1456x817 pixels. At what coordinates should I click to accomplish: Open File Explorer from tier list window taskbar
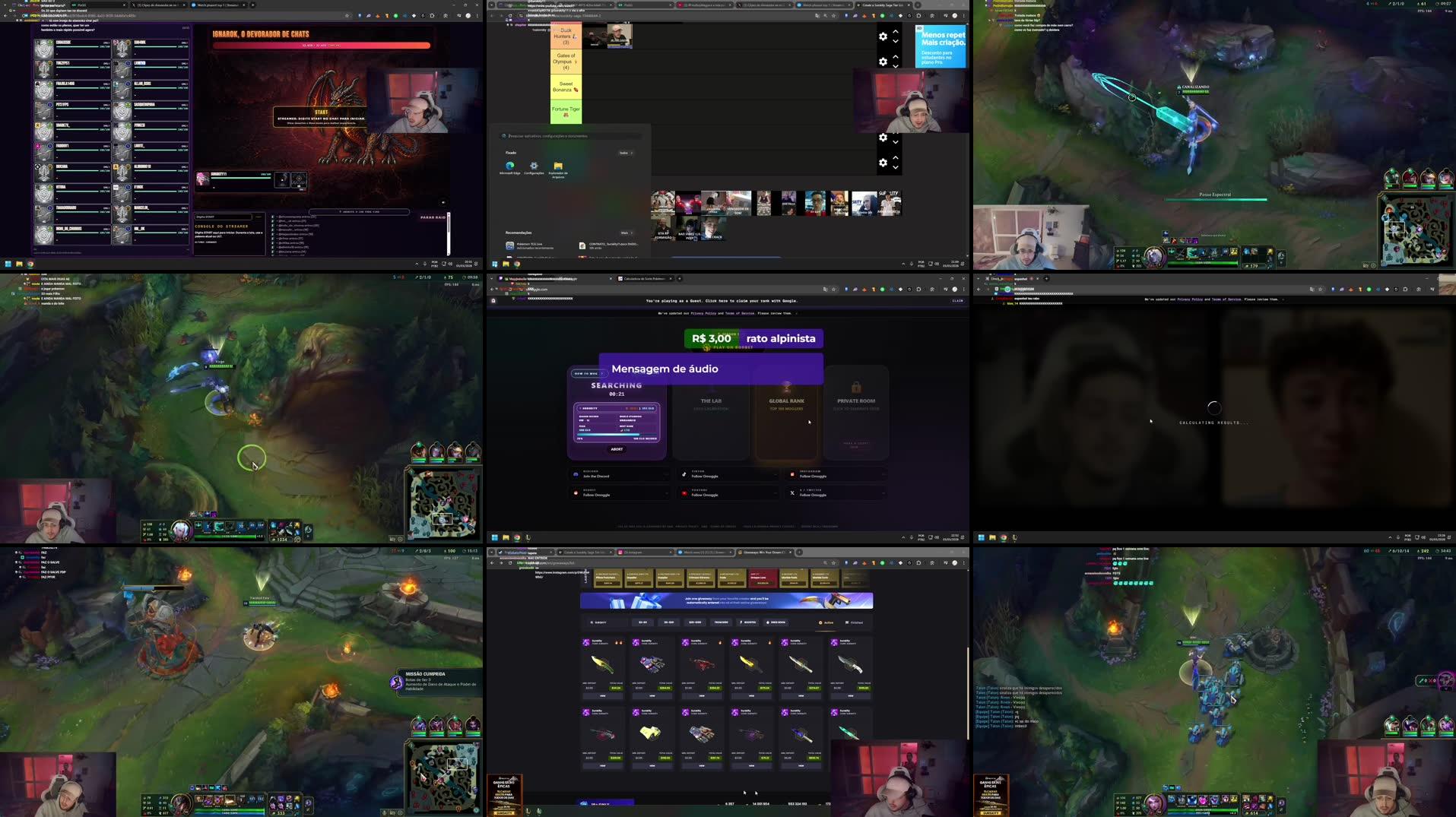coord(506,264)
